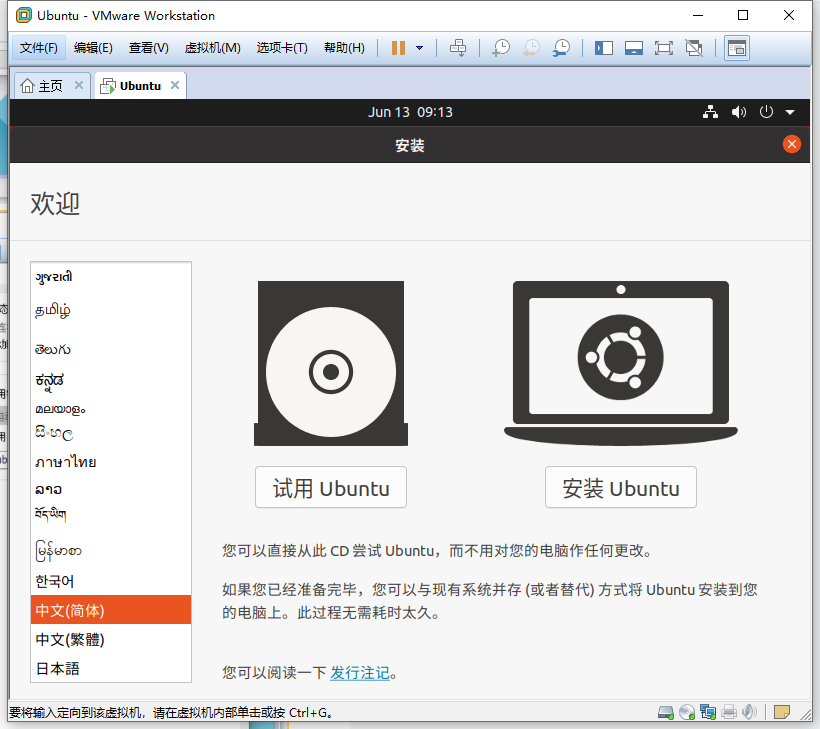This screenshot has width=820, height=729.
Task: Click the 试用 Ubuntu button
Action: pyautogui.click(x=331, y=487)
